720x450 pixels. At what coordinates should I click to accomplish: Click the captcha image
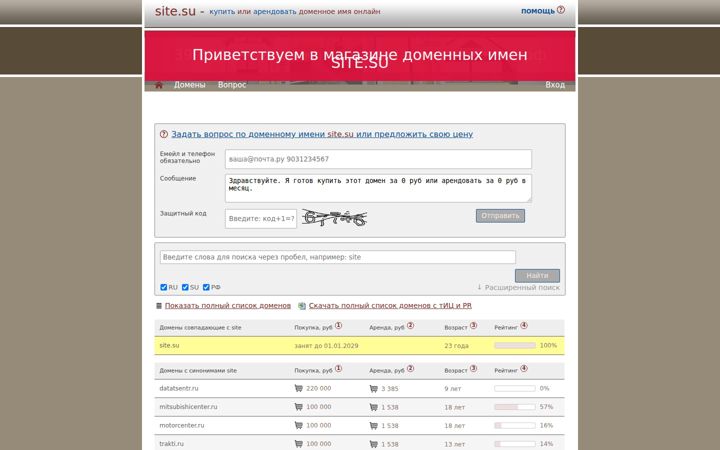[x=334, y=218]
